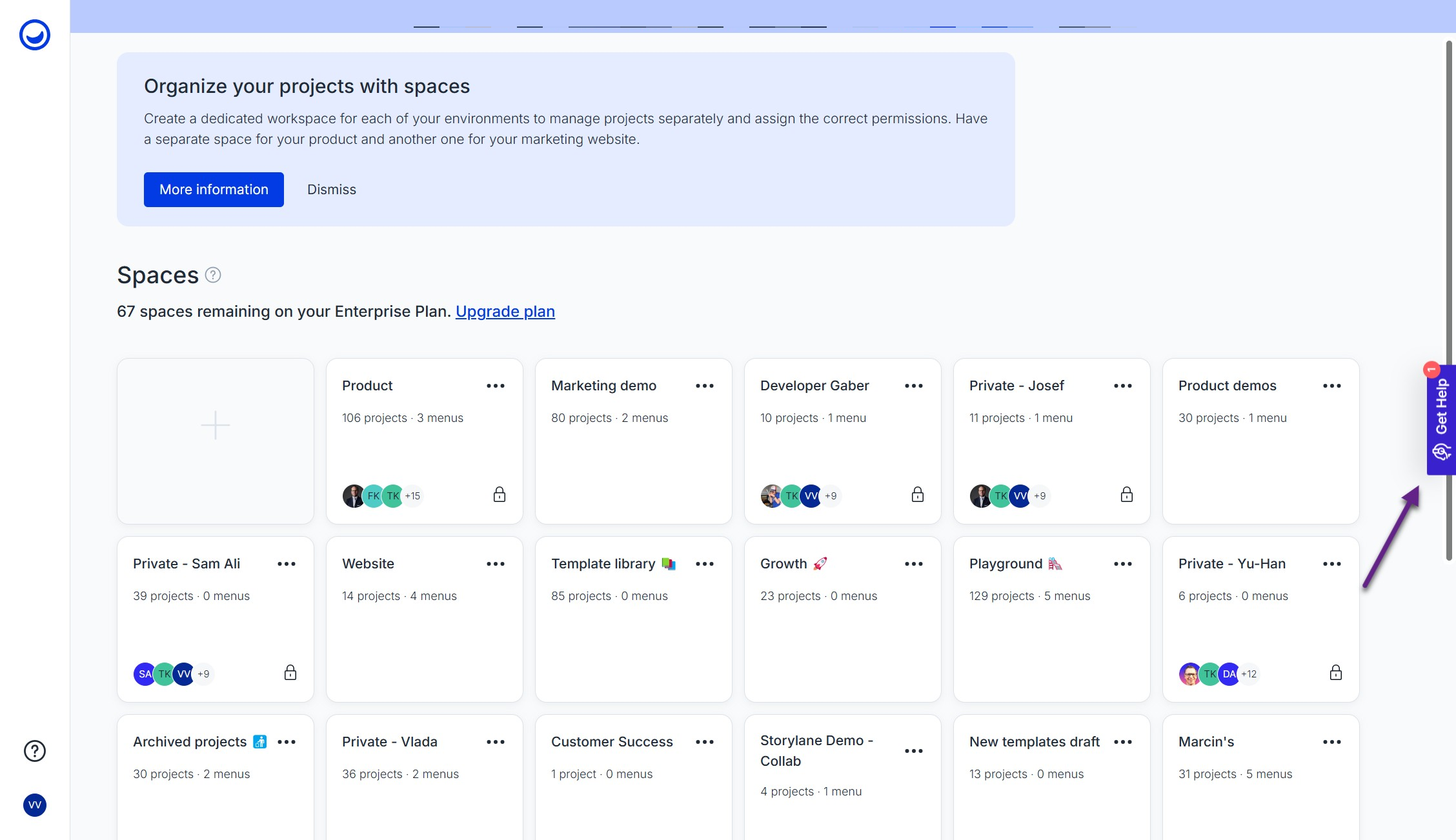Open the Get Help side widget

[1441, 419]
